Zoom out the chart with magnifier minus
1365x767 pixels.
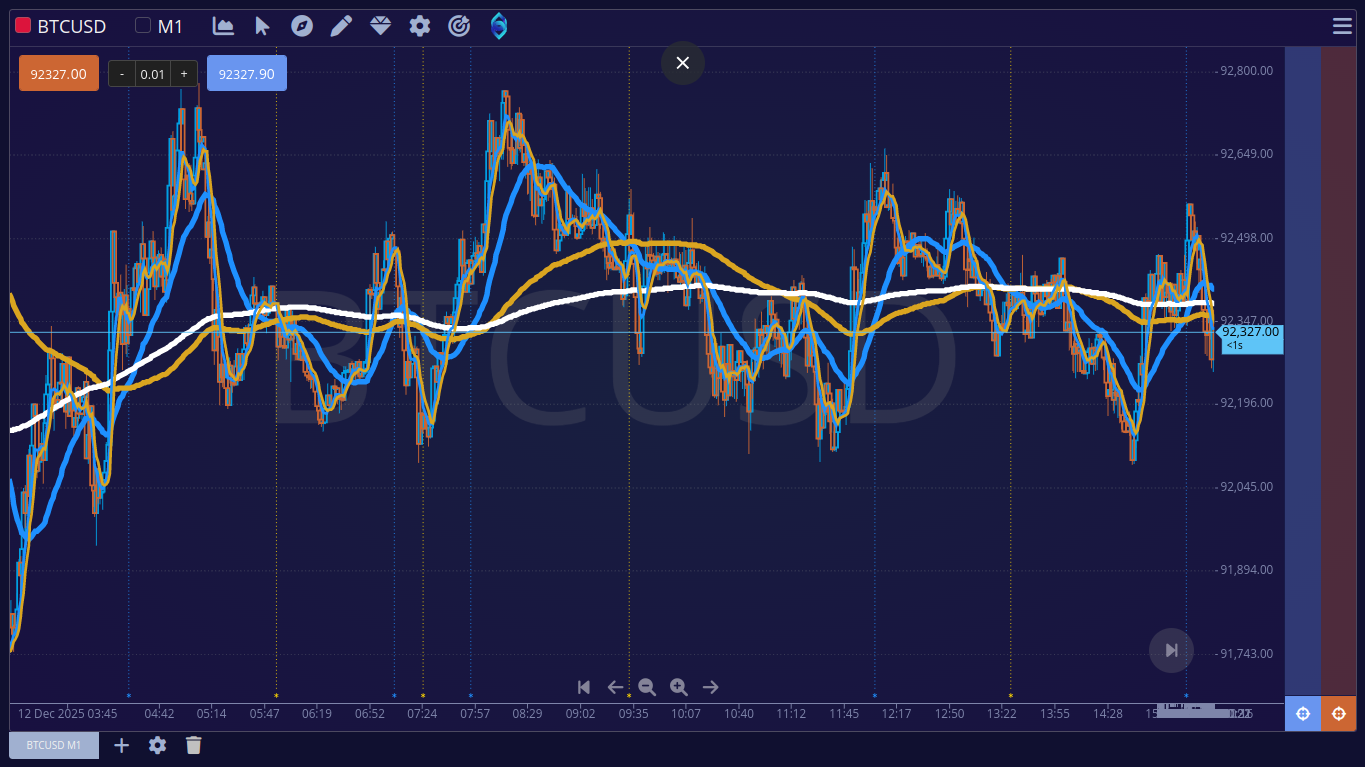647,687
